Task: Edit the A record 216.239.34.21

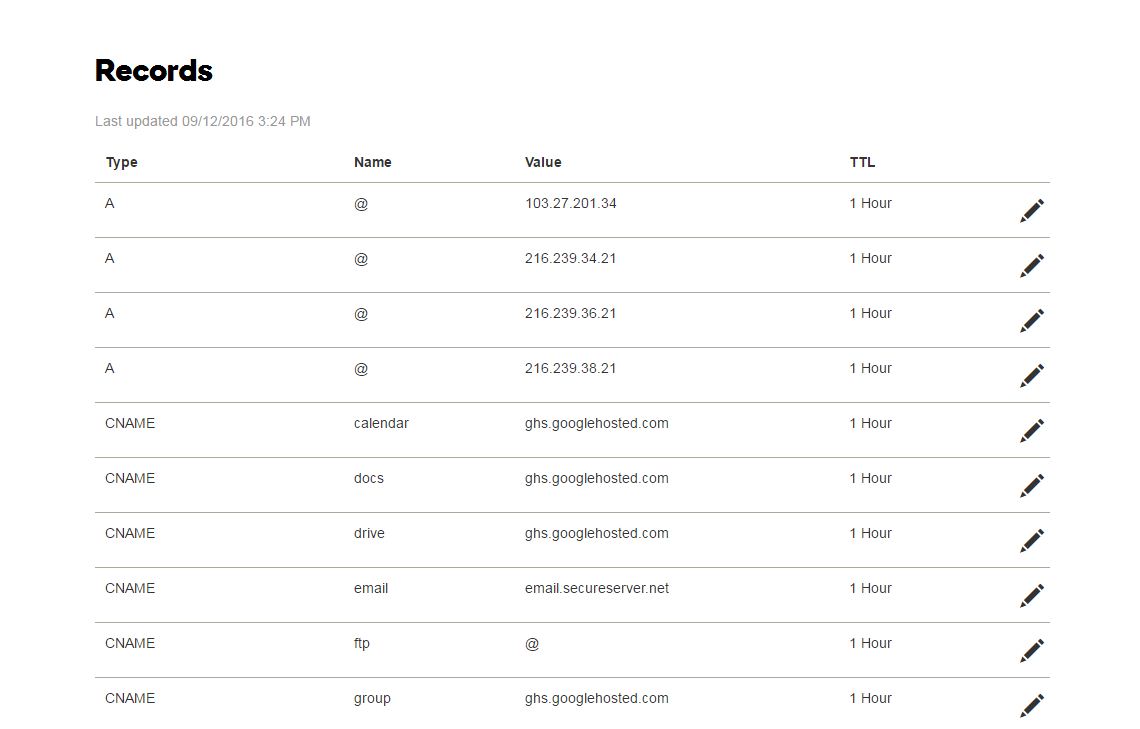Action: (x=1032, y=266)
